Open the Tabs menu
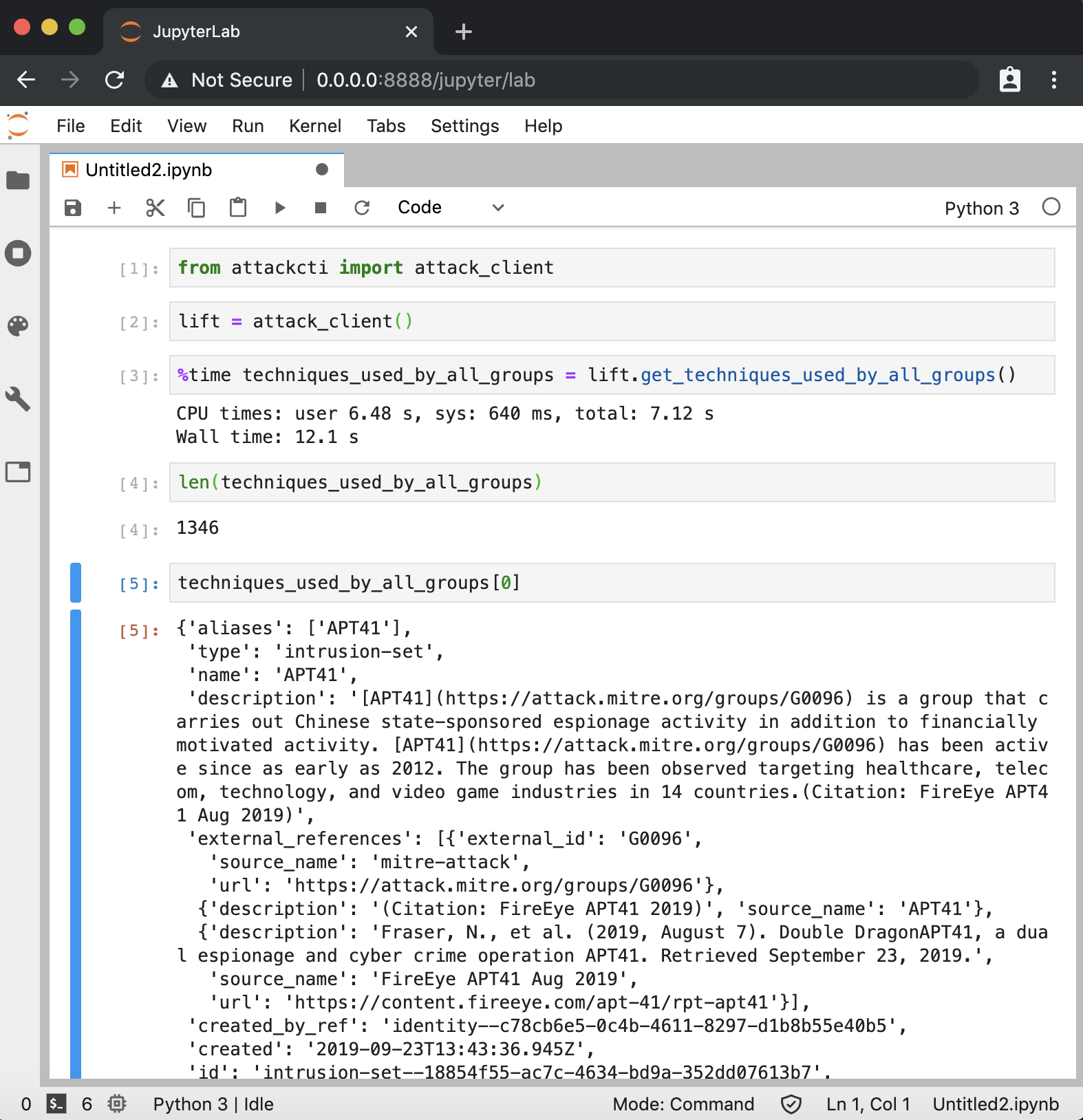The image size is (1083, 1120). click(x=386, y=126)
